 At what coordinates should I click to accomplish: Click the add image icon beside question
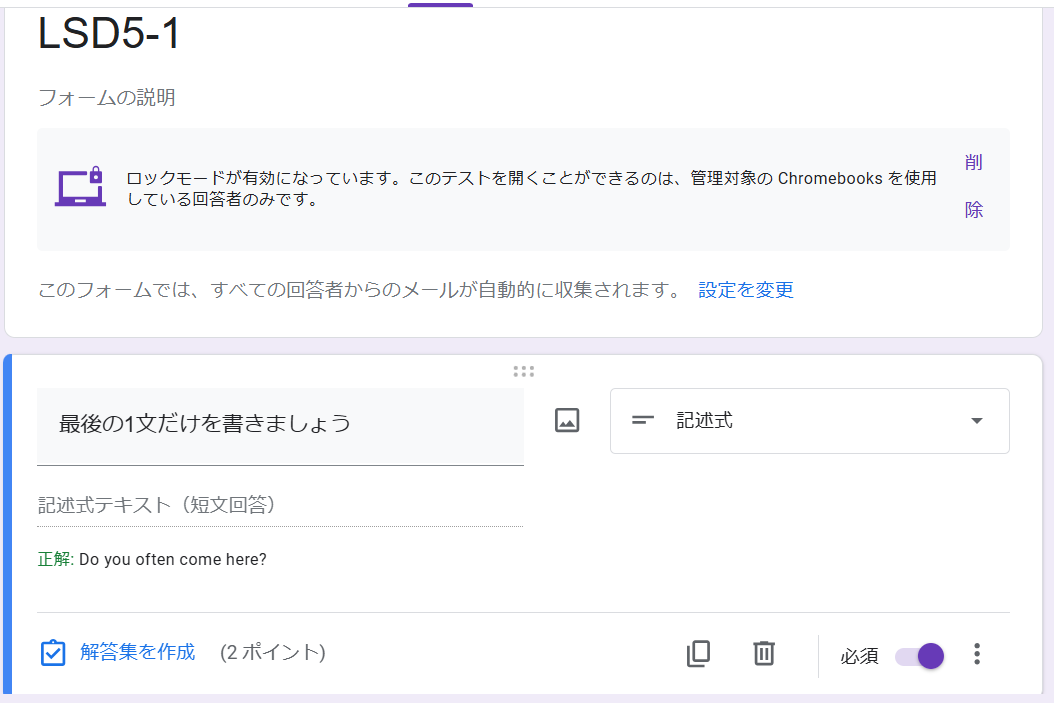click(567, 421)
